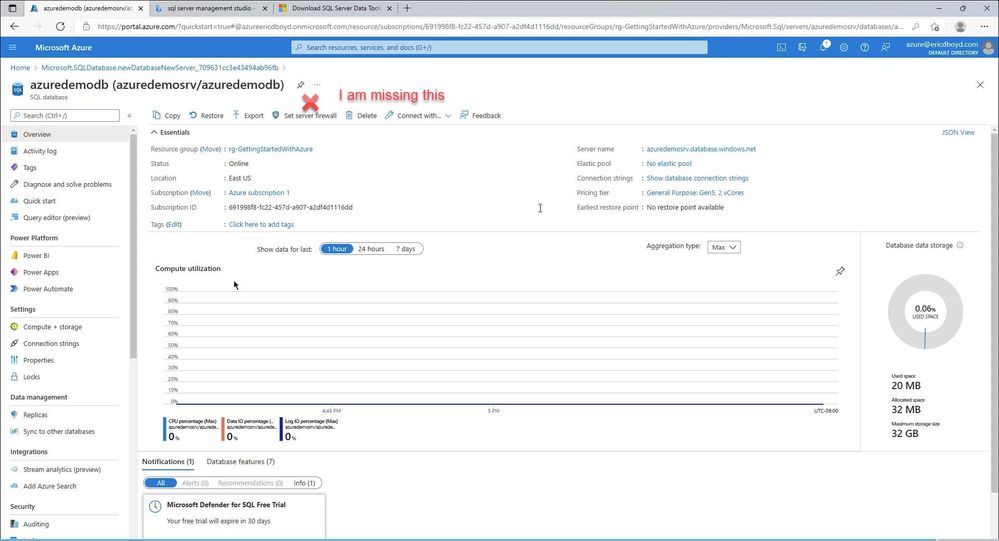Open azuredemosrv.database.windows.net server link
Viewport: 999px width, 541px height.
coord(701,149)
